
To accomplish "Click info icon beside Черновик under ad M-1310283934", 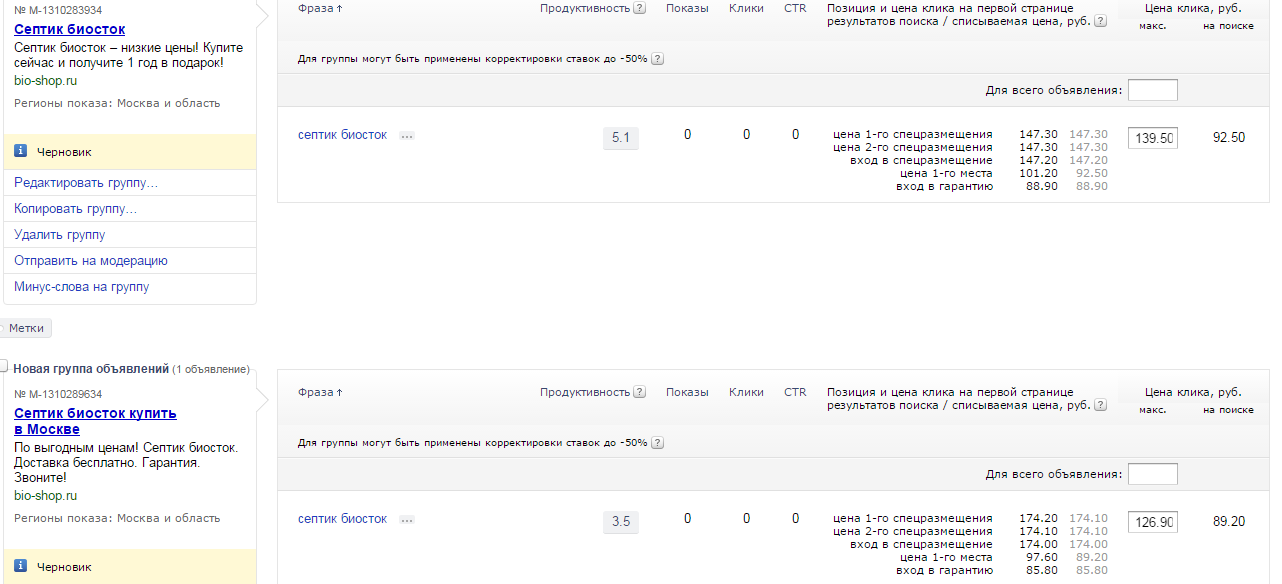I will coord(20,152).
